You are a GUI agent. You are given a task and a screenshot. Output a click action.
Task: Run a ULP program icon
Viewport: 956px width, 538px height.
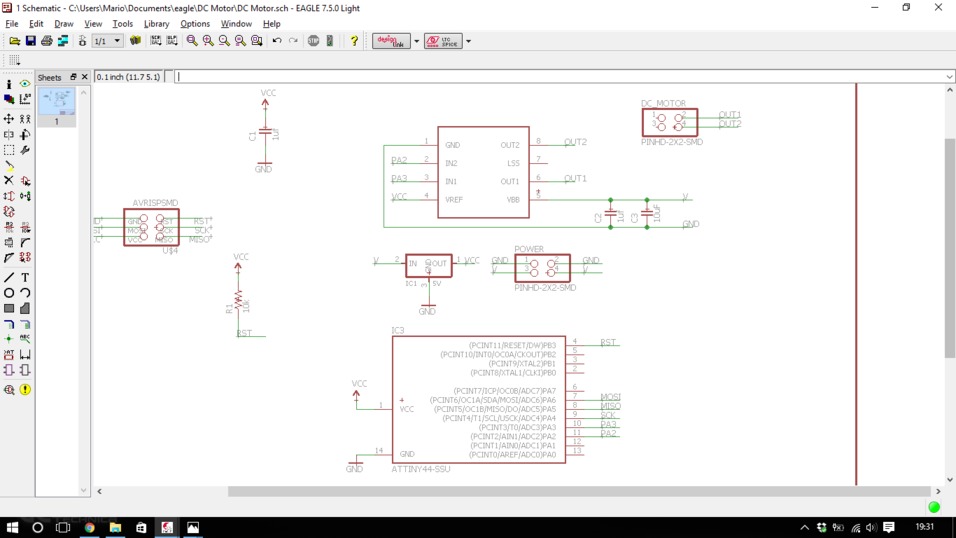(173, 41)
